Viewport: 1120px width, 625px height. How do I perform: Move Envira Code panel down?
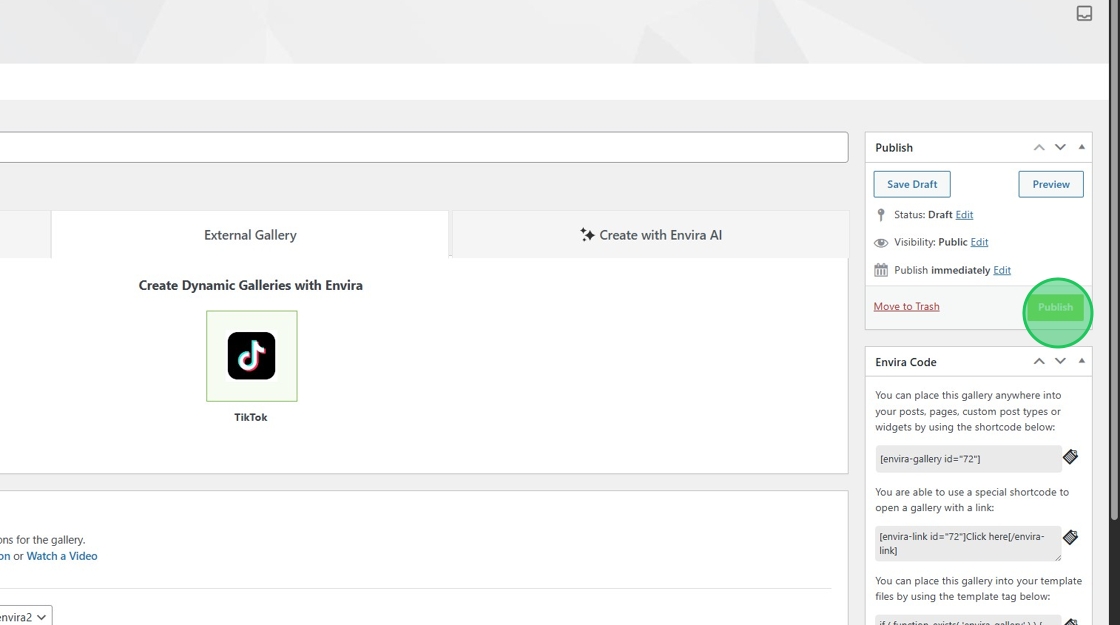1060,361
